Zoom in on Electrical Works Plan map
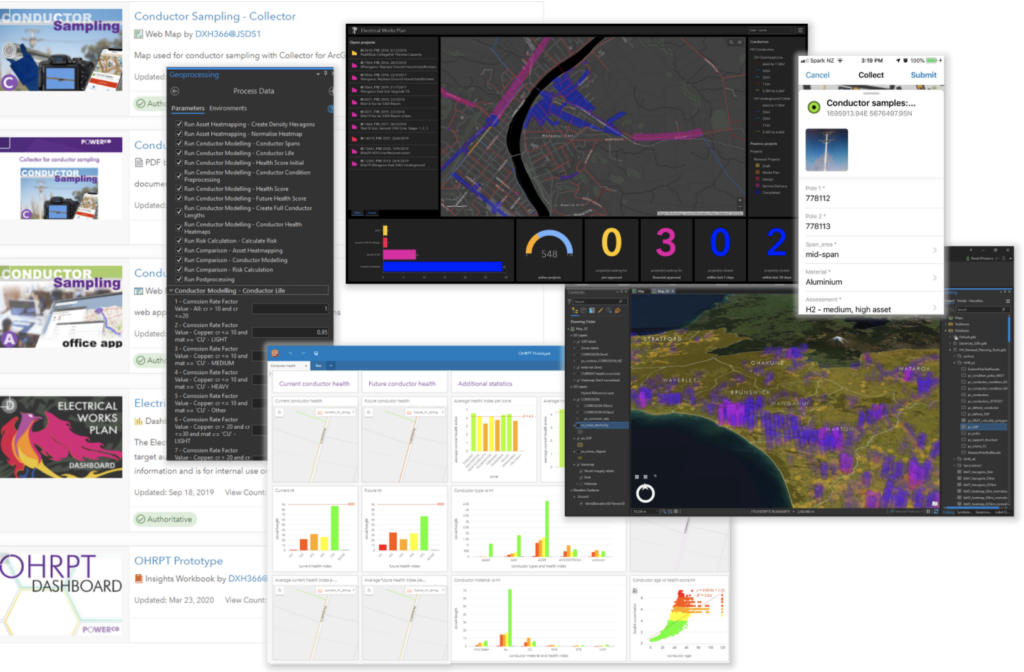The width and height of the screenshot is (1024, 672). pos(740,200)
